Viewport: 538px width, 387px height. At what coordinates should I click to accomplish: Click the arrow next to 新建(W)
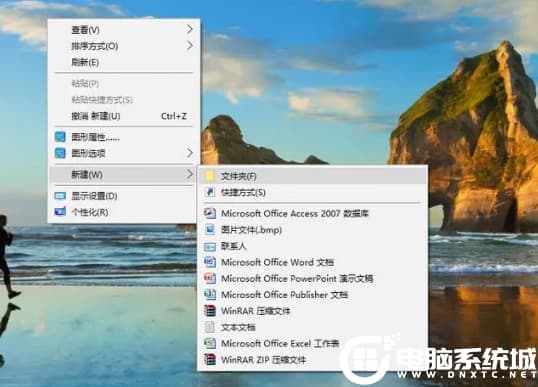190,174
